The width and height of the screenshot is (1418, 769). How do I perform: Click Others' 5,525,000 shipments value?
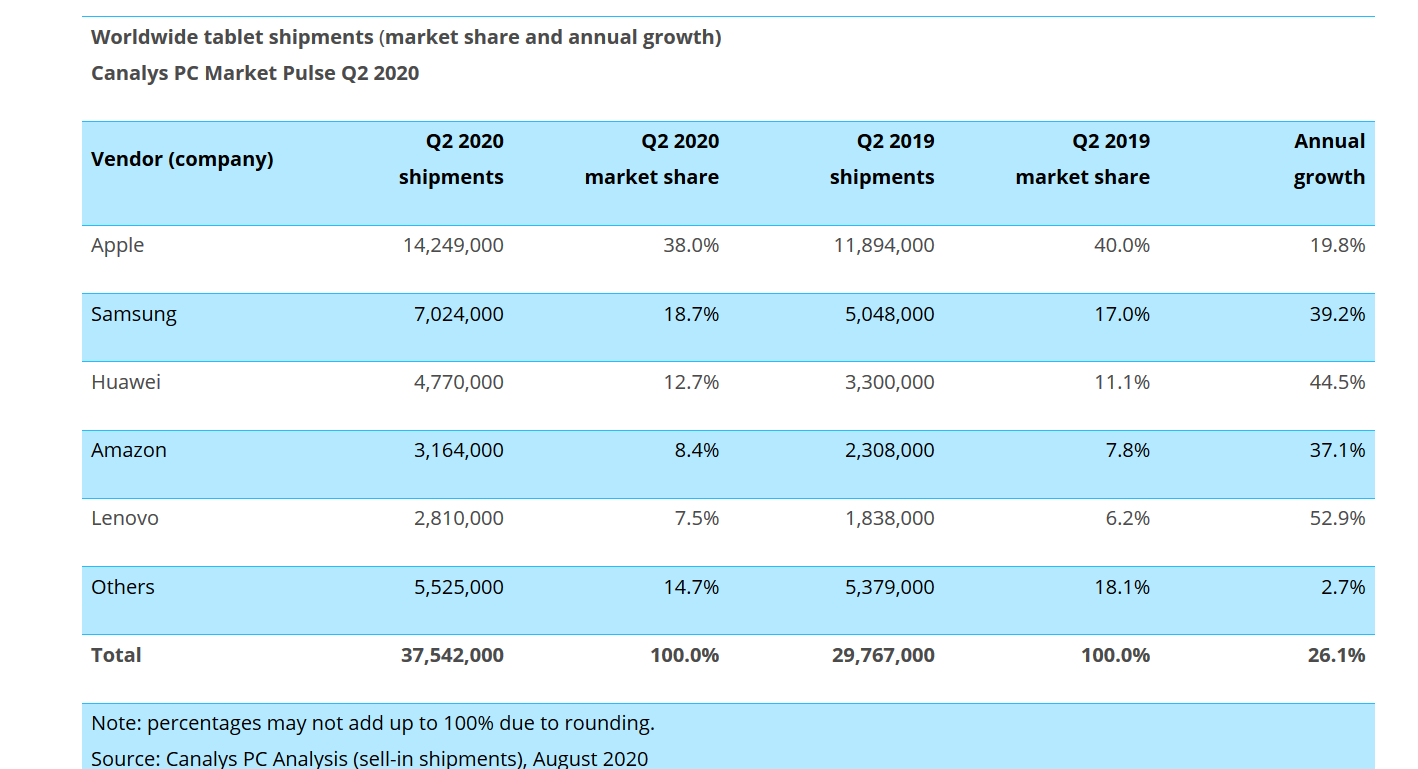pyautogui.click(x=459, y=587)
